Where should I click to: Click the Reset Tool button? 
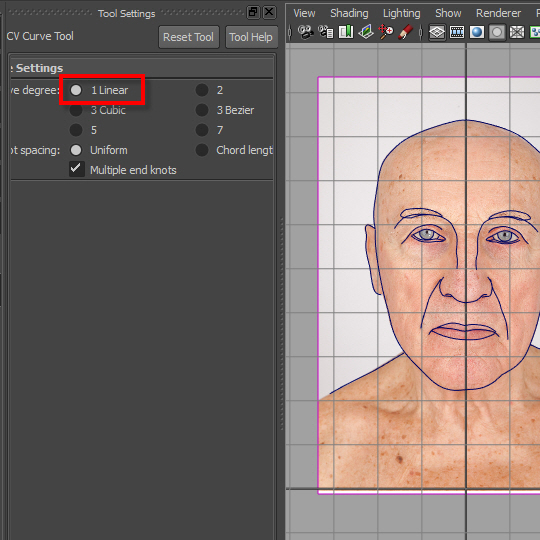coord(189,37)
